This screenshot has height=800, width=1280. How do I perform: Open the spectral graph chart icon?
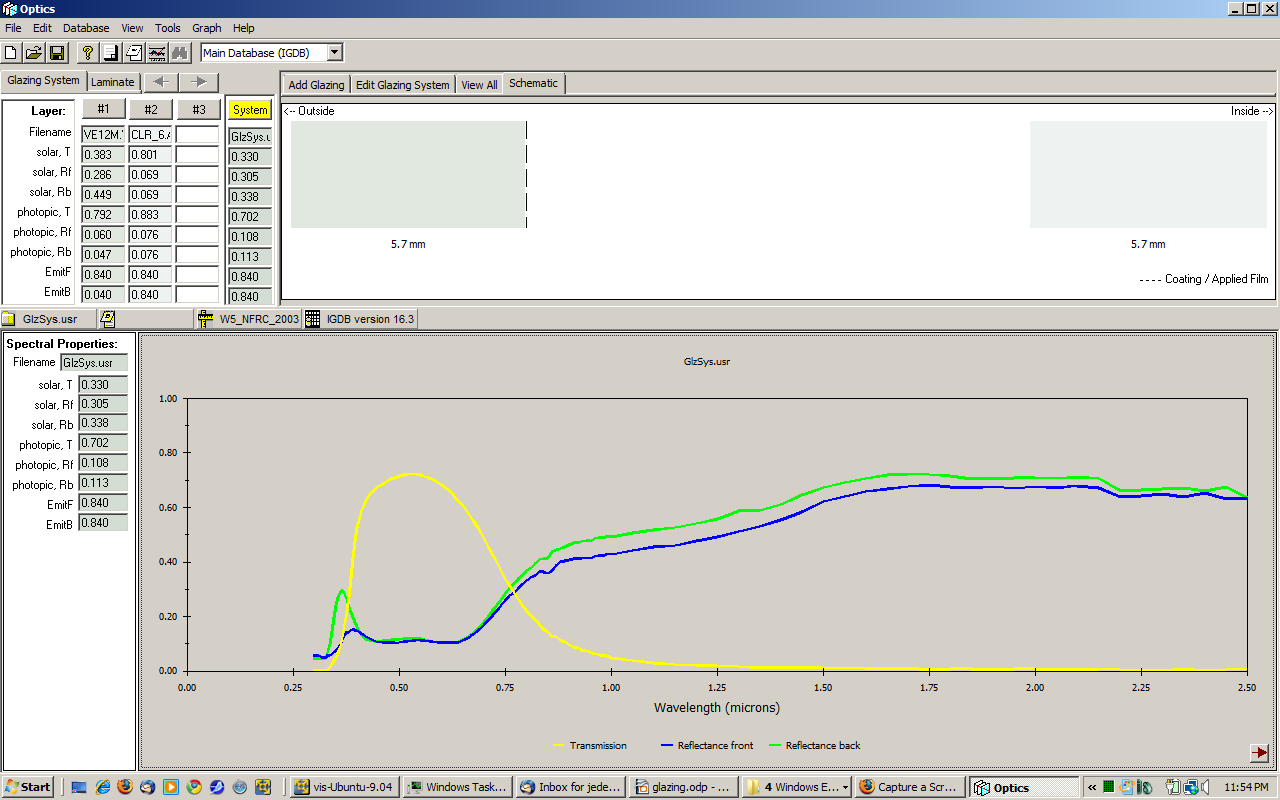156,53
